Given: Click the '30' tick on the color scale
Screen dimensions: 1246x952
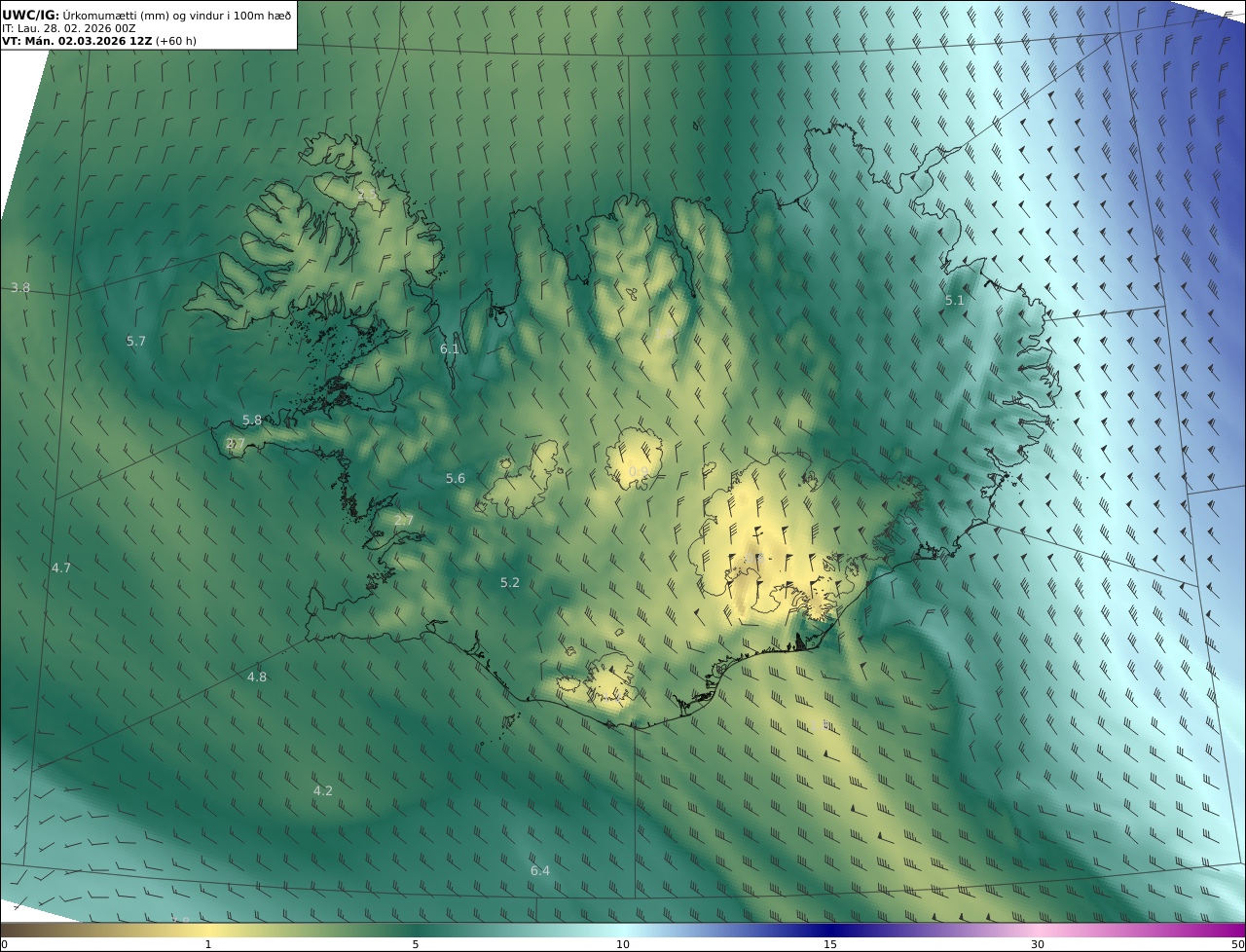Looking at the screenshot, I should pos(1038,945).
